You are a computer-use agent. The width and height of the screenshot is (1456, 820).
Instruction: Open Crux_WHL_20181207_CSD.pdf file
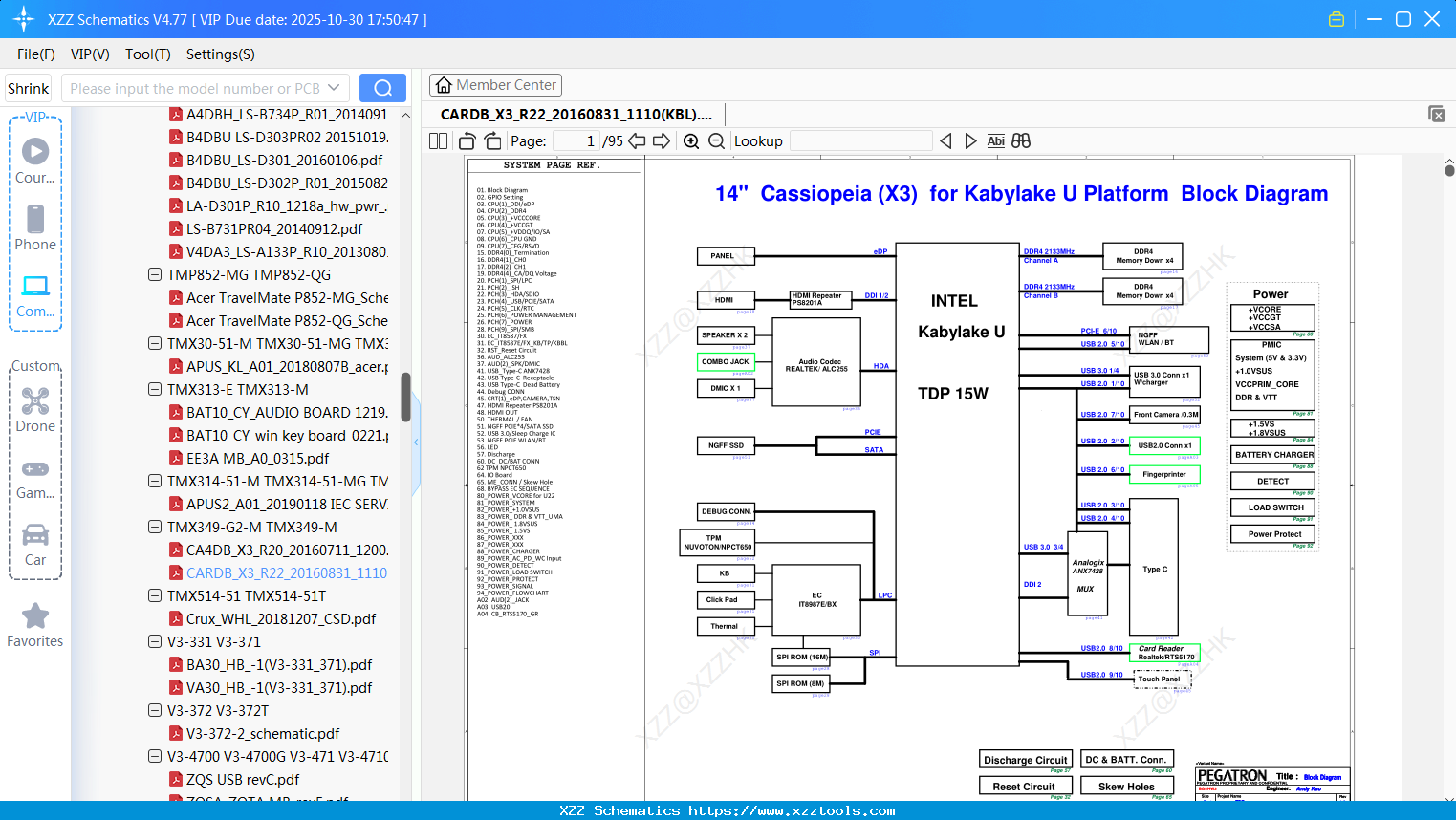281,619
